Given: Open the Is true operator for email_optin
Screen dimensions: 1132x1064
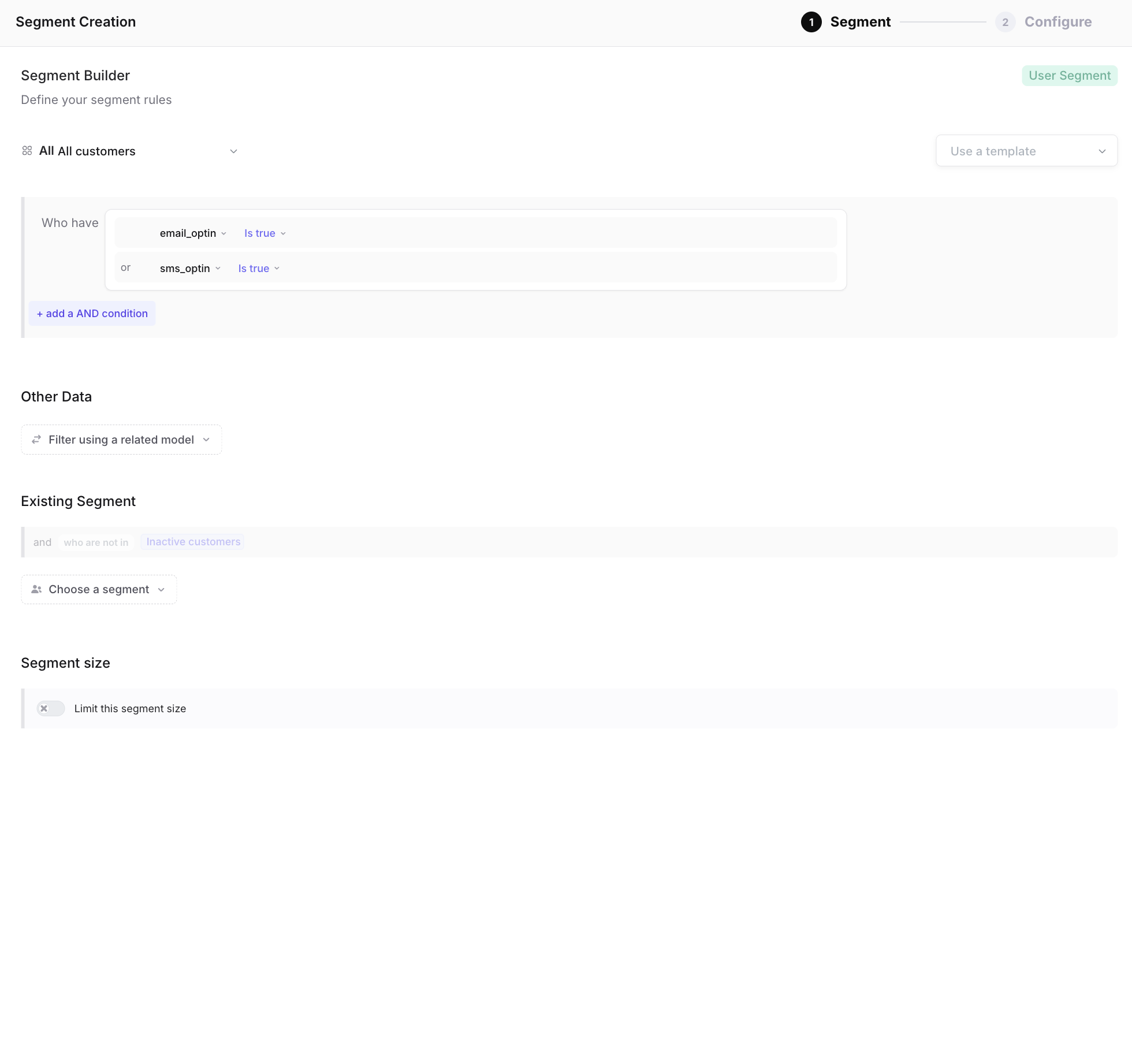Looking at the screenshot, I should coord(265,233).
